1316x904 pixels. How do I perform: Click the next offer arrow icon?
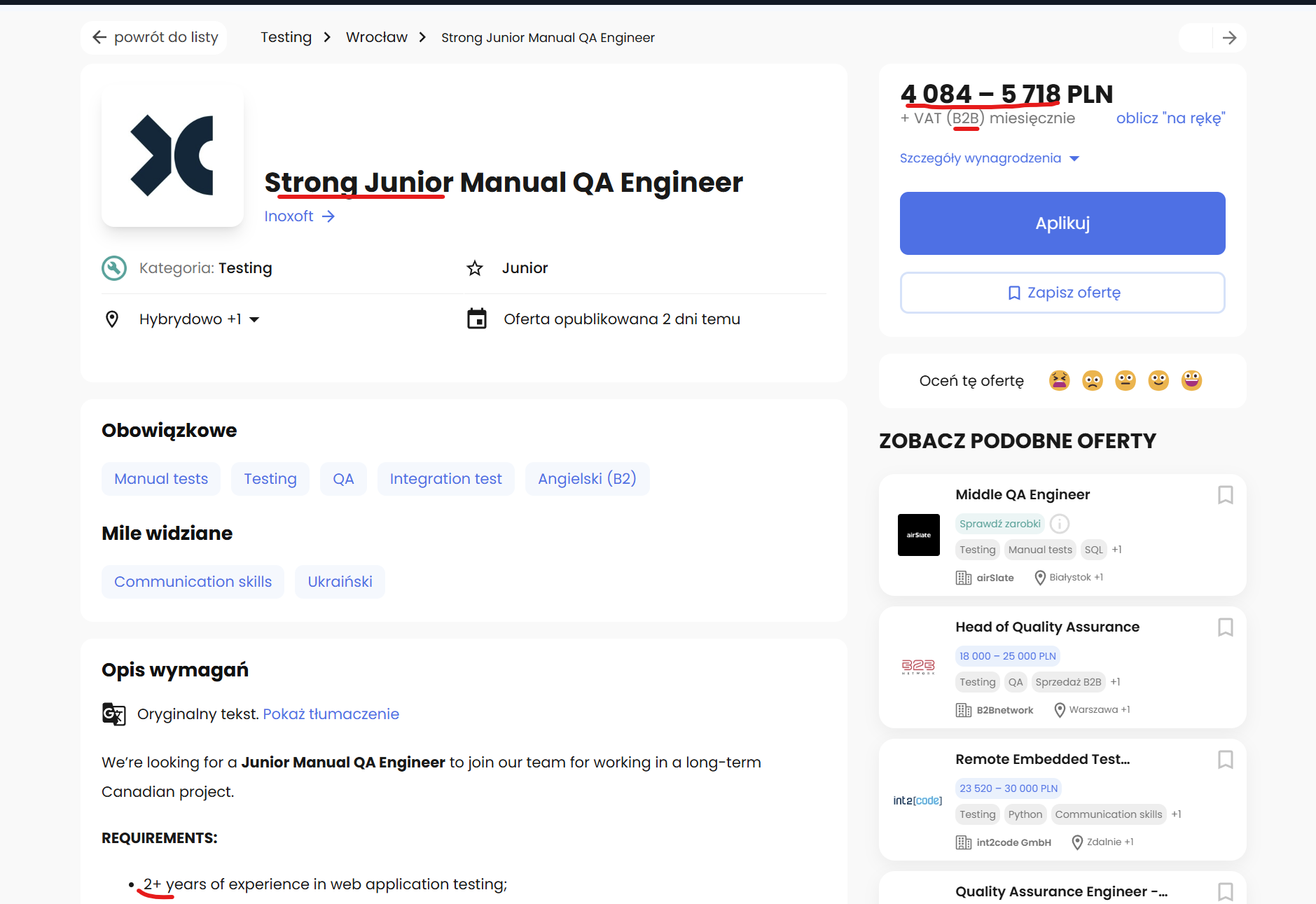(x=1229, y=38)
